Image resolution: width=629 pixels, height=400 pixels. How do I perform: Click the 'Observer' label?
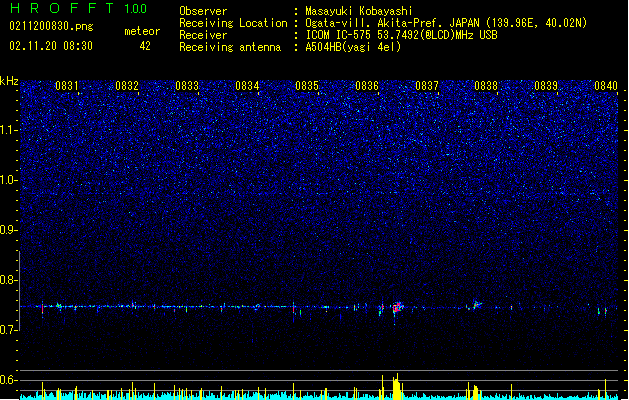coord(203,11)
